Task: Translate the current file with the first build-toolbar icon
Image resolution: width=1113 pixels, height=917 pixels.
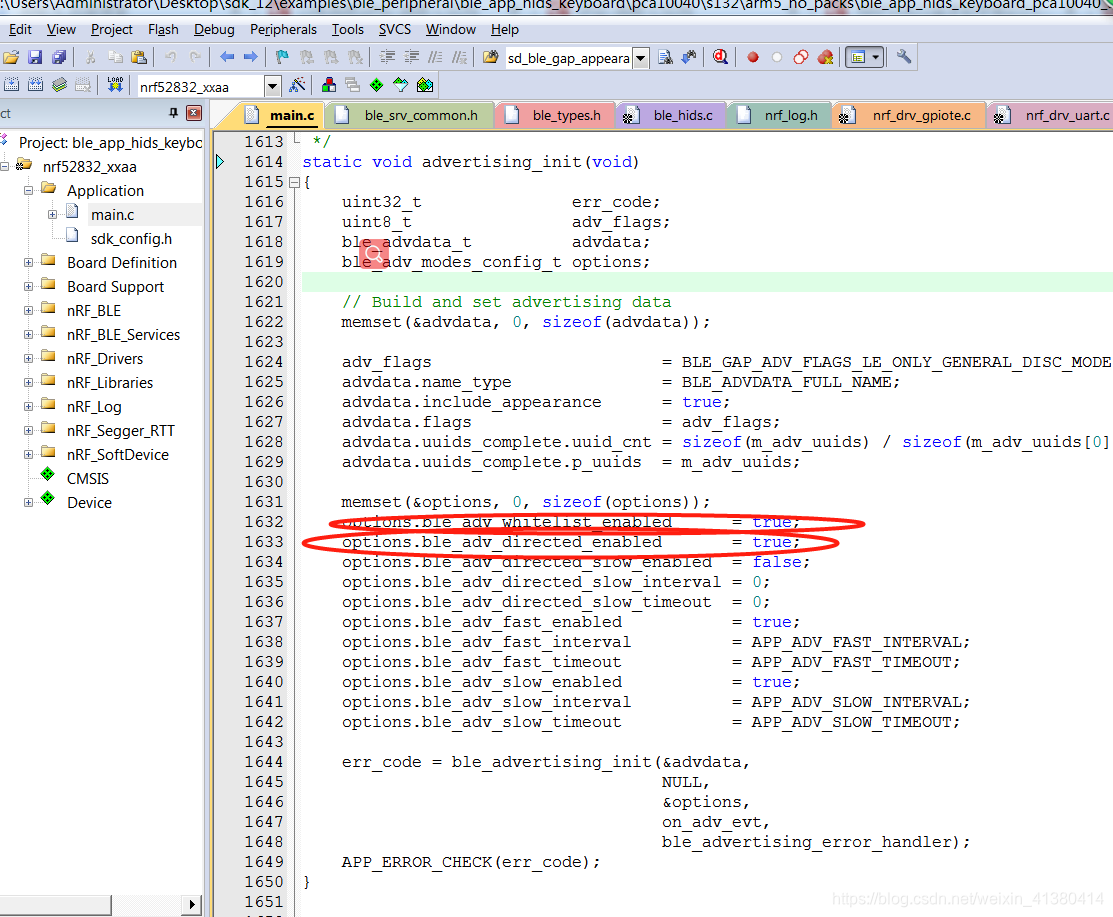Action: (x=11, y=85)
